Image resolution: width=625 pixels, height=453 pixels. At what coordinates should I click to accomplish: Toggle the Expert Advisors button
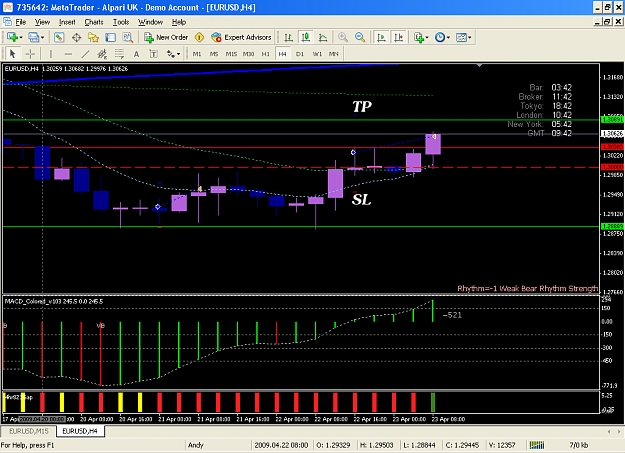click(241, 37)
